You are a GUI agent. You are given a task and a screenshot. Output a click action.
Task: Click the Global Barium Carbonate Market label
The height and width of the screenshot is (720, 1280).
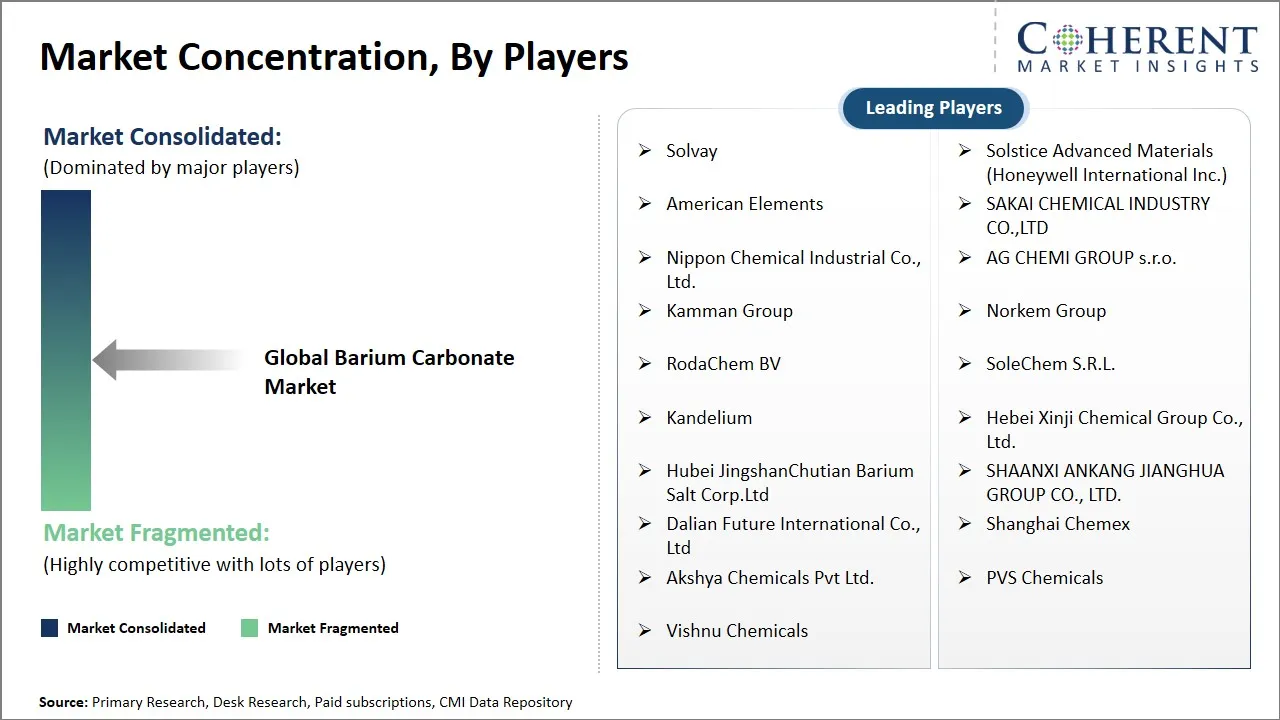(x=389, y=372)
